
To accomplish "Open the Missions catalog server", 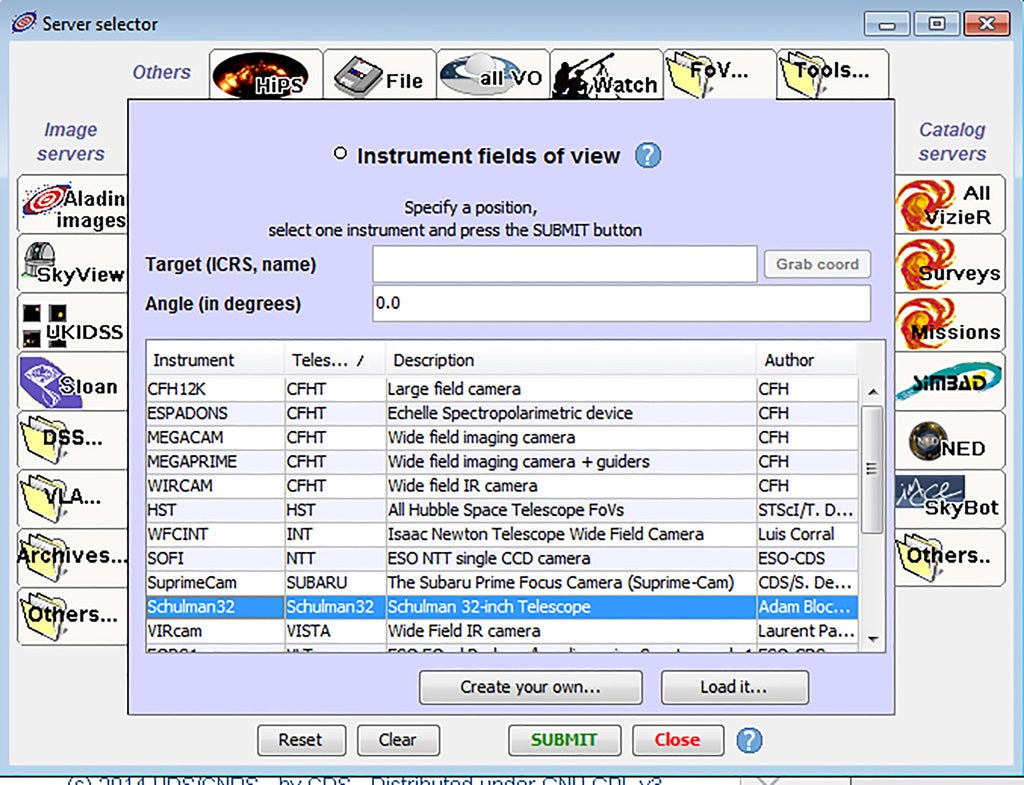I will (x=950, y=322).
